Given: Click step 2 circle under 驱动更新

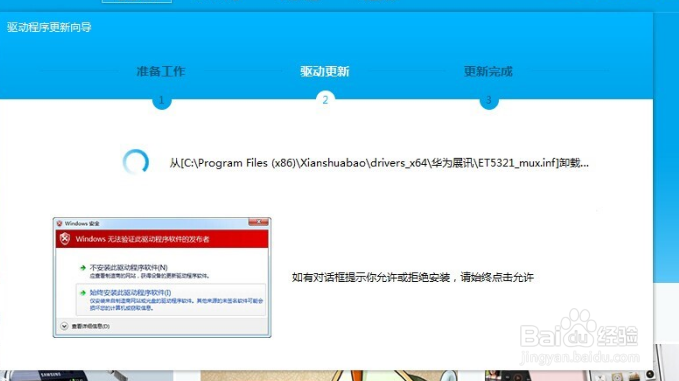Looking at the screenshot, I should pos(325,100).
